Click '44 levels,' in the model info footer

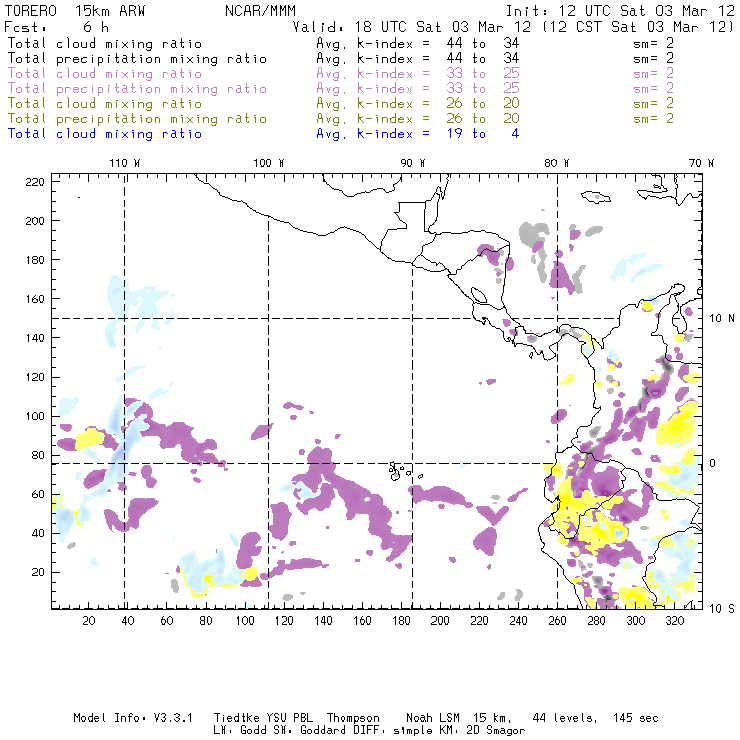click(x=565, y=718)
